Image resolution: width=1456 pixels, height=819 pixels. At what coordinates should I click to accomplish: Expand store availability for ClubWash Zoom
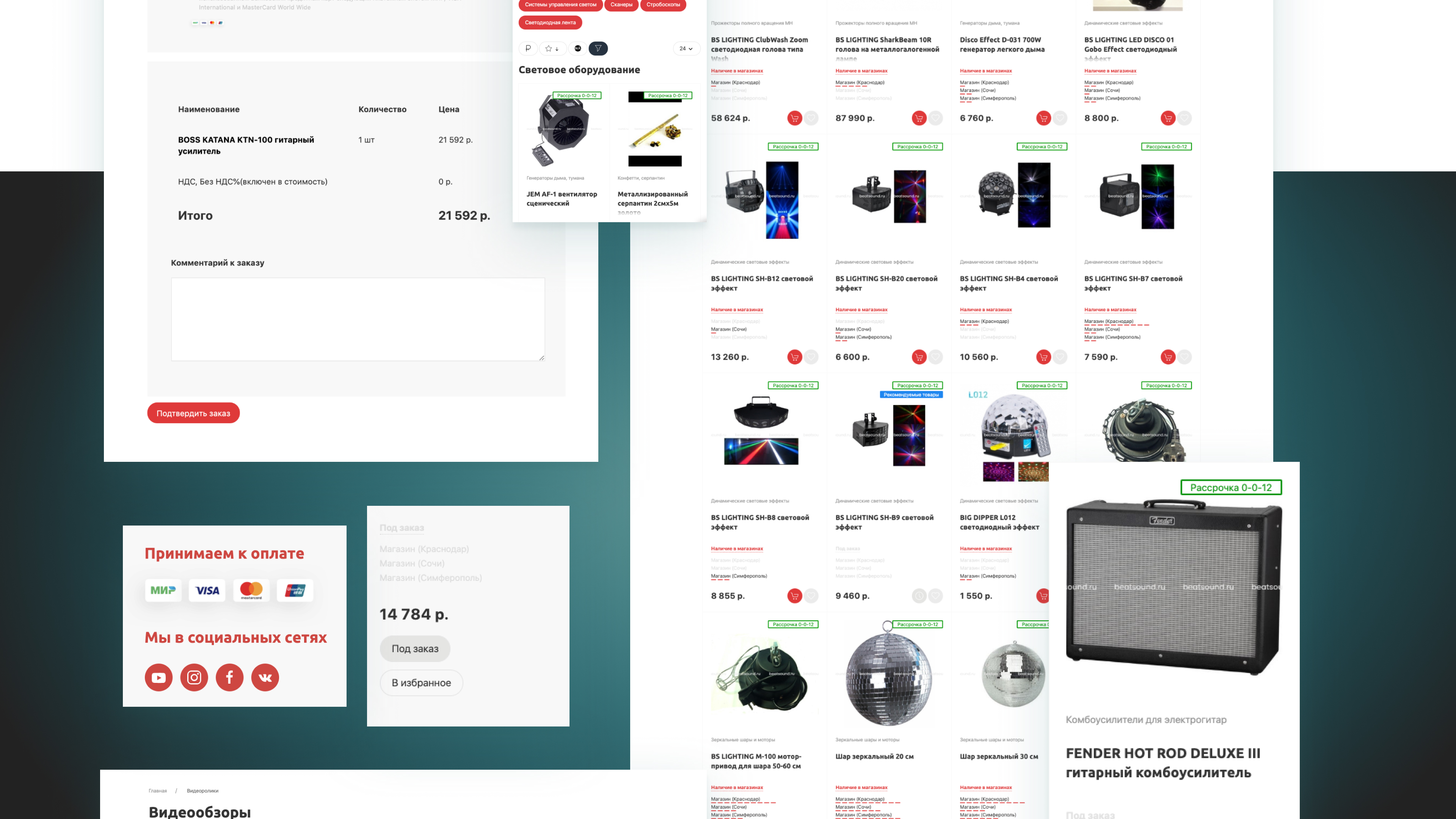[737, 71]
